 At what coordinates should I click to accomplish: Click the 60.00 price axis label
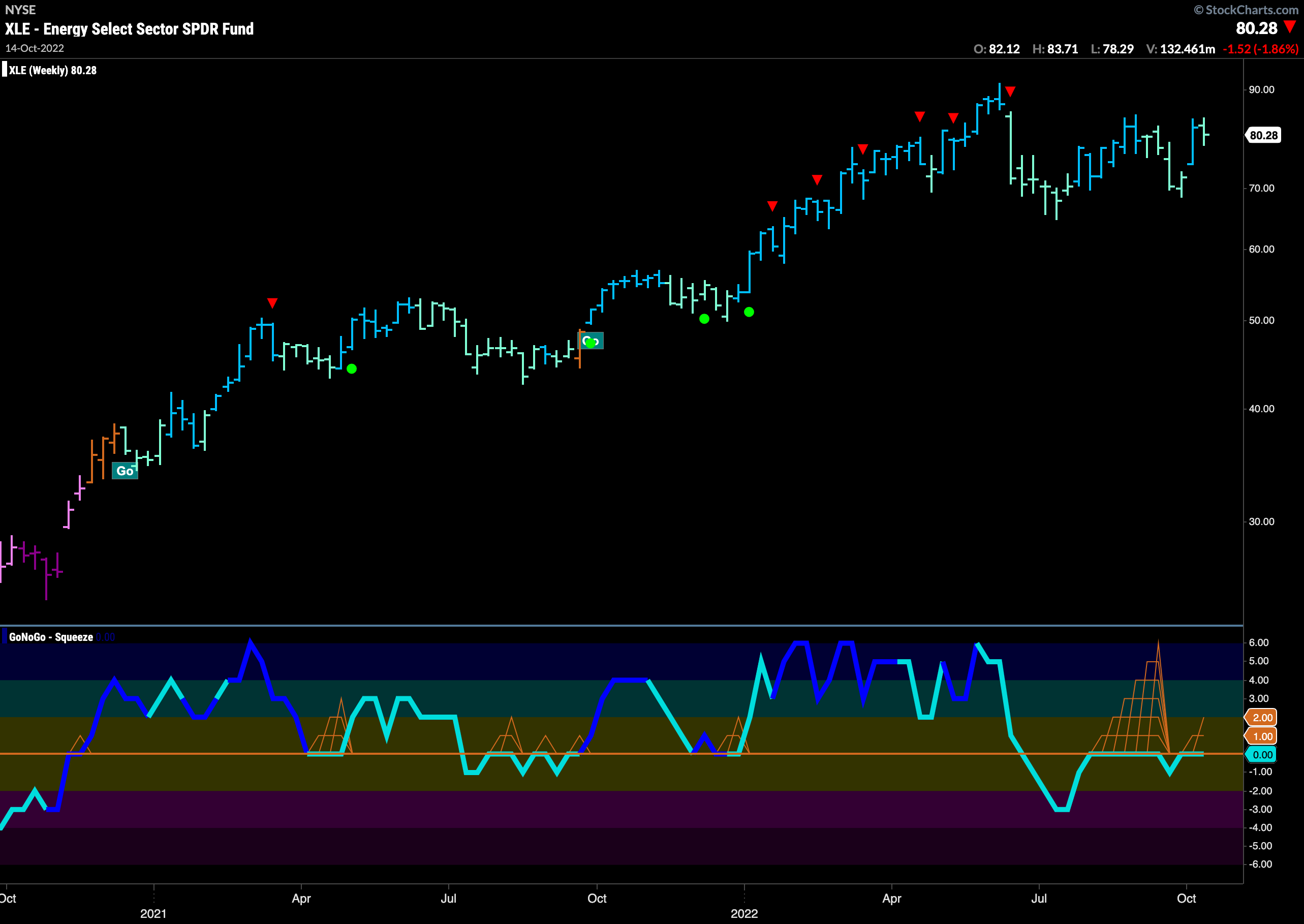[x=1261, y=249]
